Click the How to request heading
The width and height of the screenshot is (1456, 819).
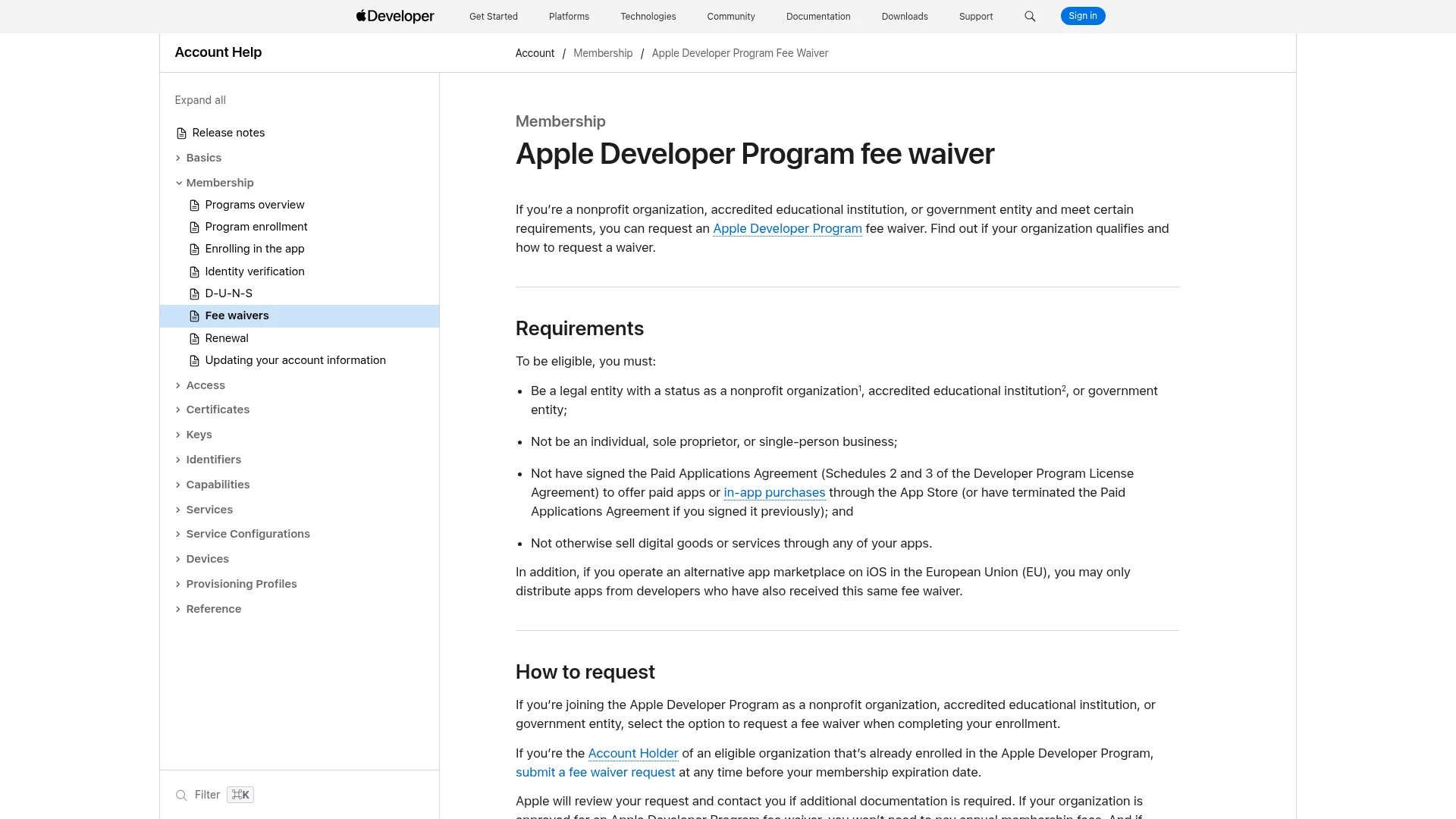click(x=585, y=672)
